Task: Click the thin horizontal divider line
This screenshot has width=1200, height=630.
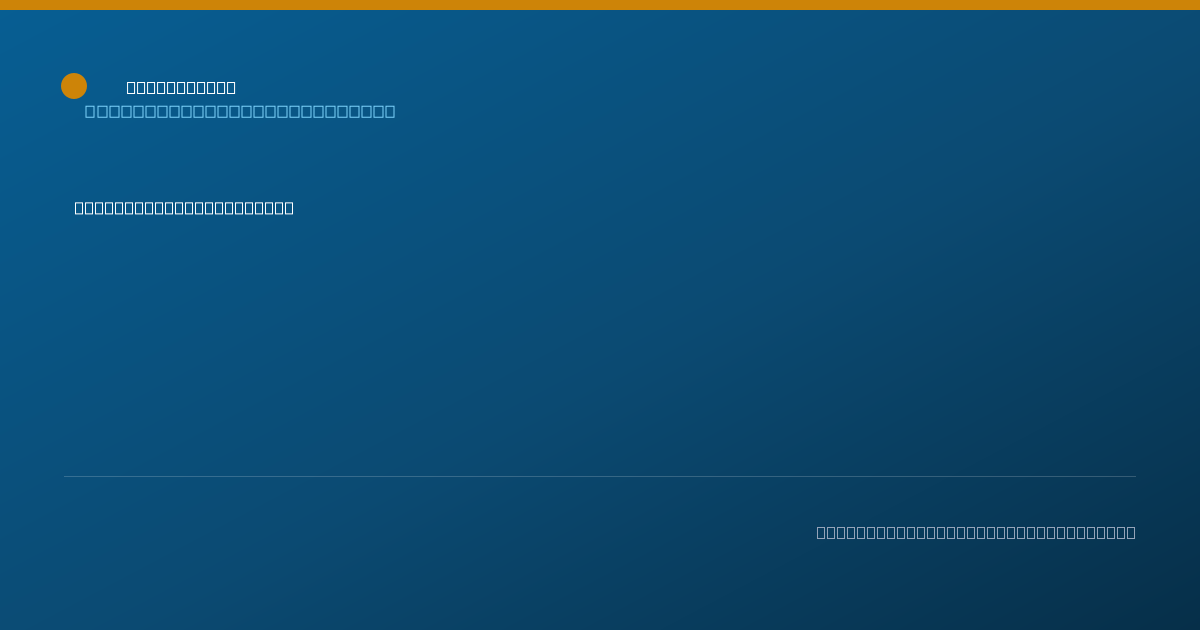Action: pyautogui.click(x=600, y=476)
